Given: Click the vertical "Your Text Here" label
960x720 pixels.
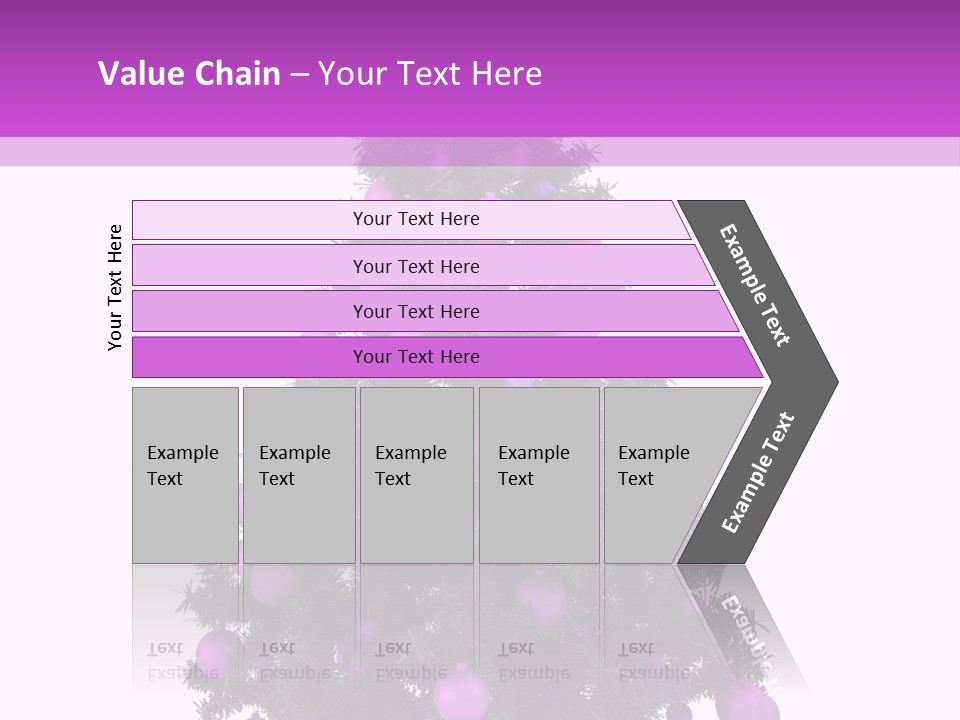Looking at the screenshot, I should (116, 287).
